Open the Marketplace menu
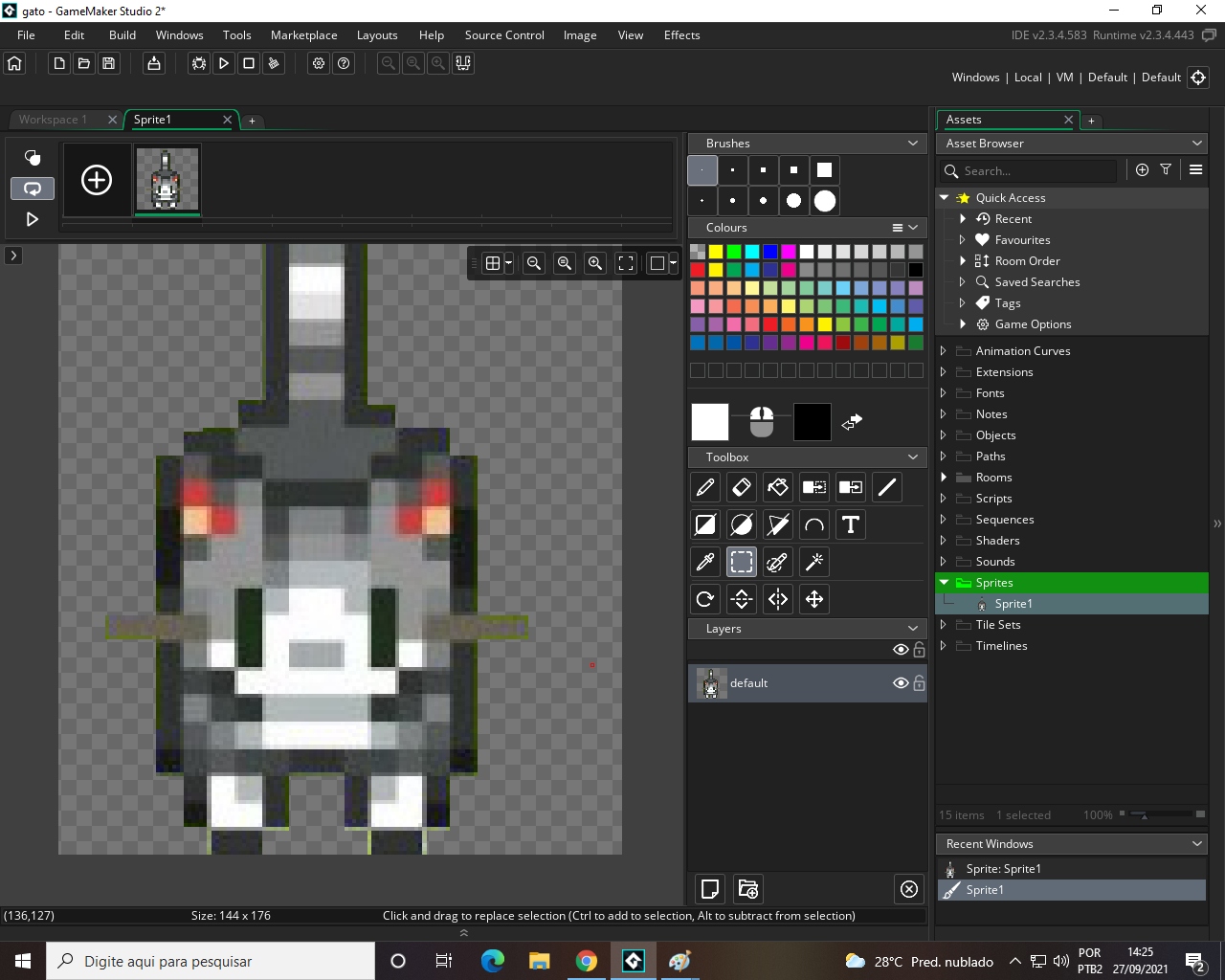 coord(303,34)
